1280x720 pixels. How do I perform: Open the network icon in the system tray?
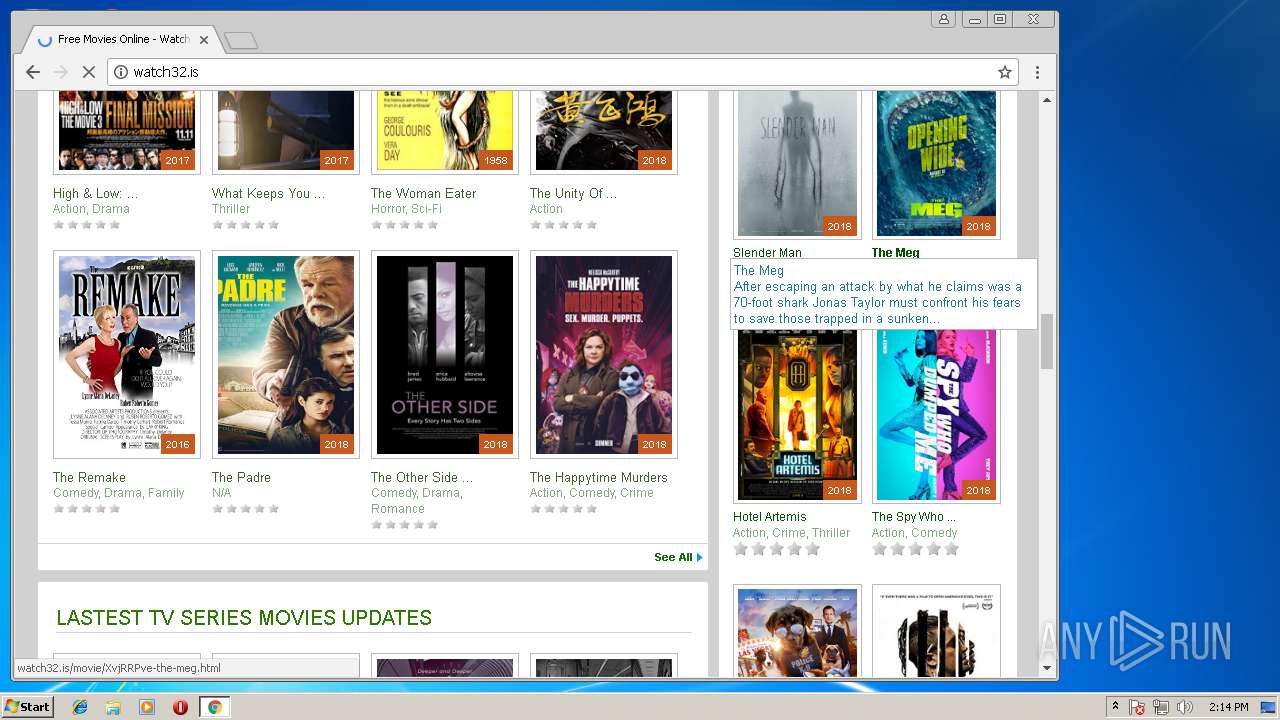pyautogui.click(x=1162, y=707)
